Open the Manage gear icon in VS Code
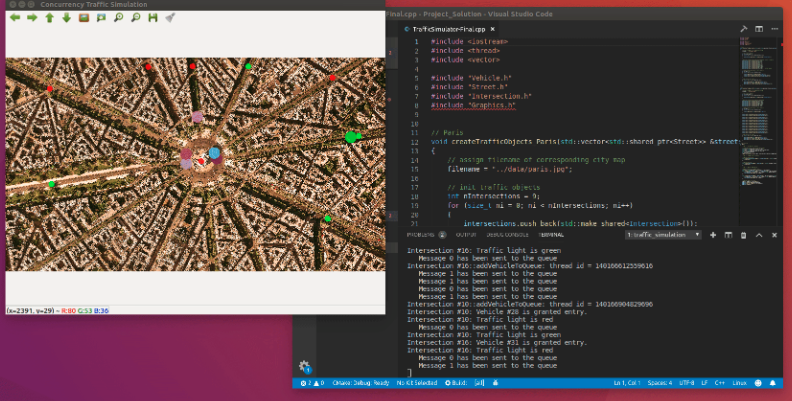 pyautogui.click(x=304, y=366)
